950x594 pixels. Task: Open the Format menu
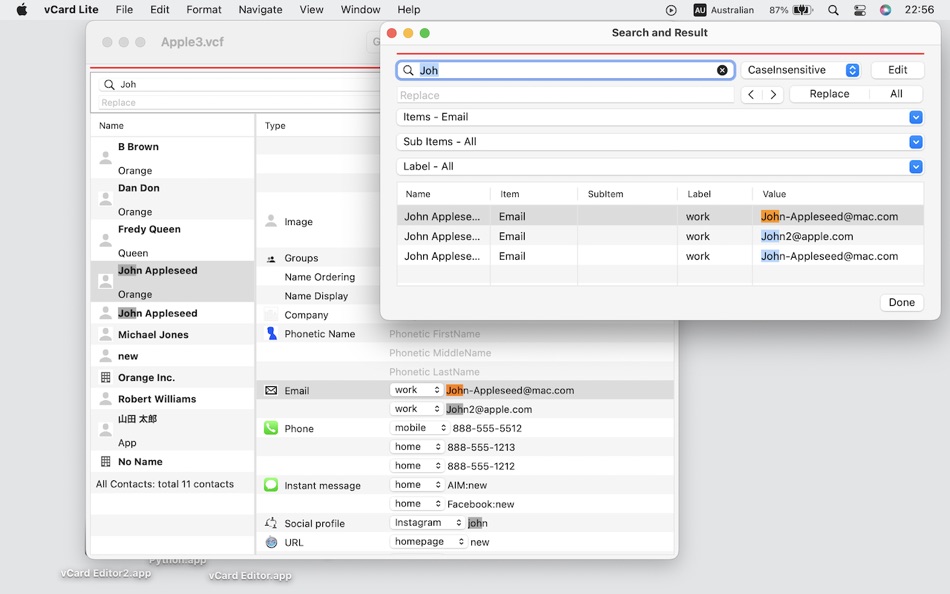pyautogui.click(x=204, y=10)
